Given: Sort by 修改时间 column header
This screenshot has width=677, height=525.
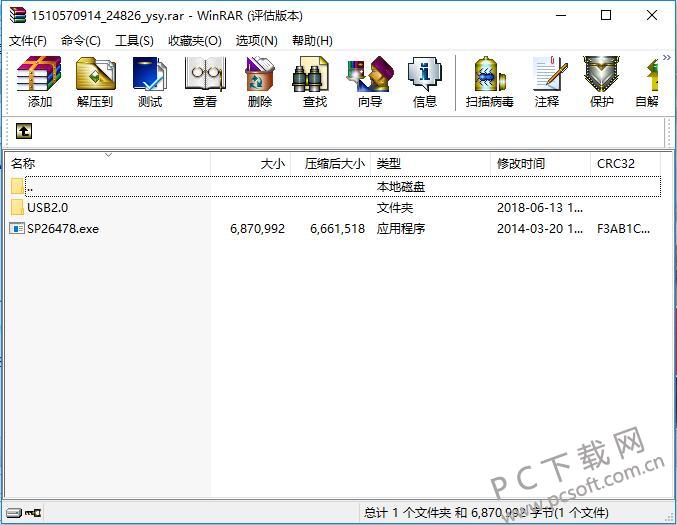Looking at the screenshot, I should tap(541, 164).
